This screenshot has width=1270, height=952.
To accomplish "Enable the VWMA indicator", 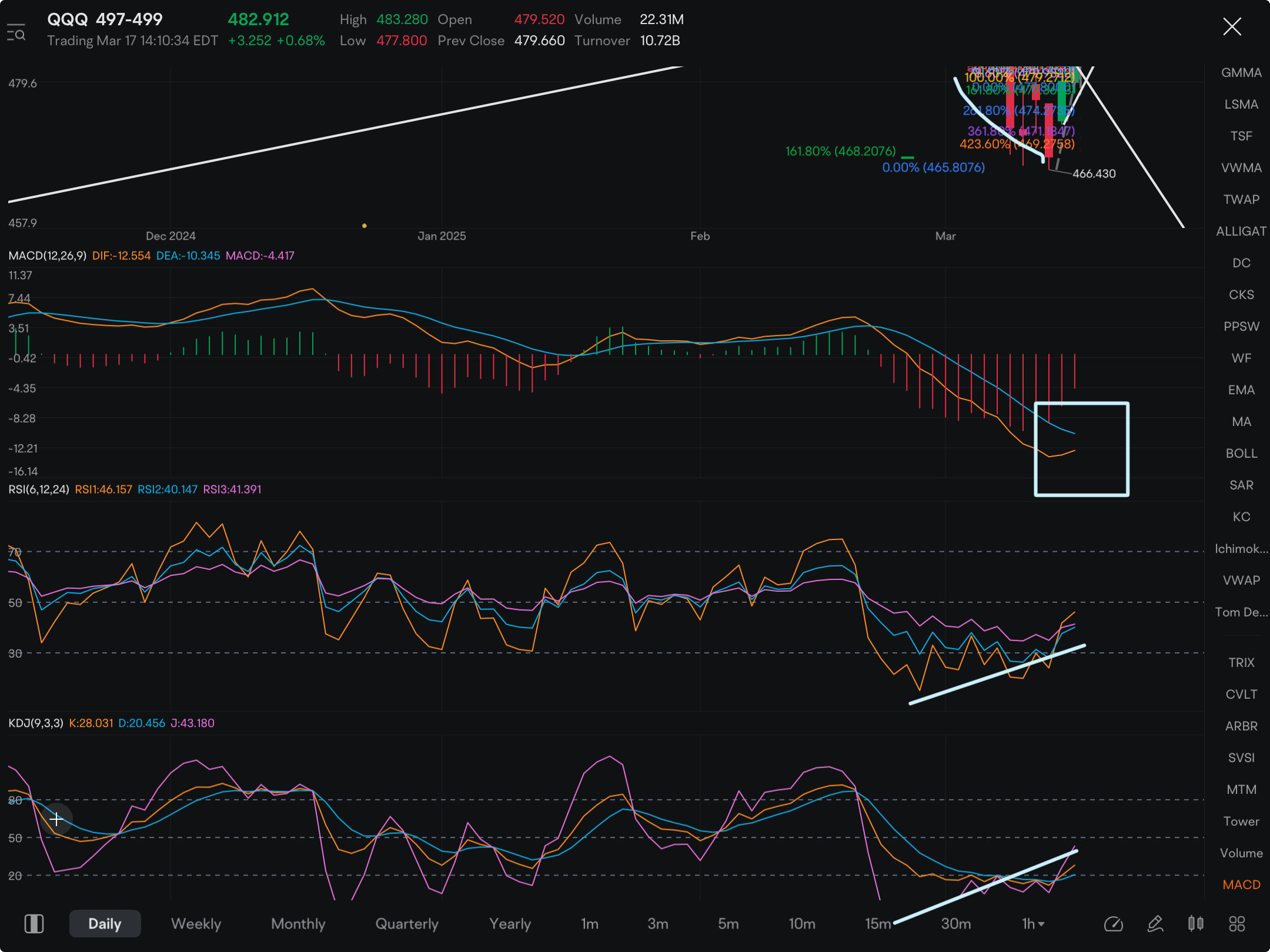I will coord(1241,168).
